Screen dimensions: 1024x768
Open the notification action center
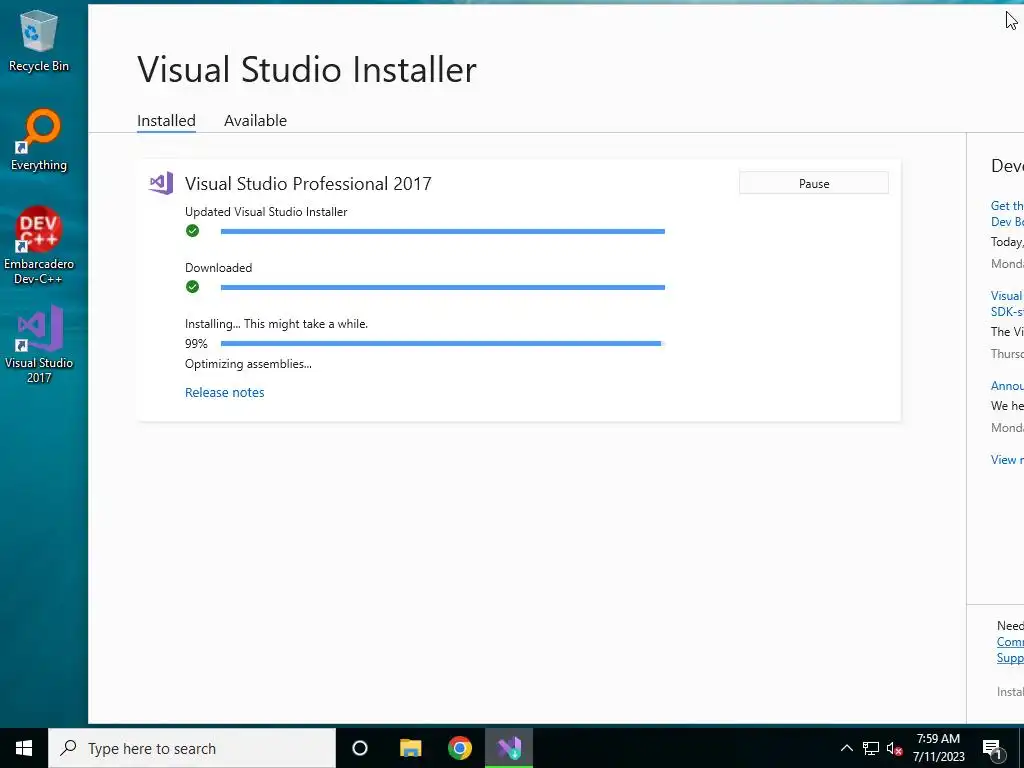coord(992,749)
